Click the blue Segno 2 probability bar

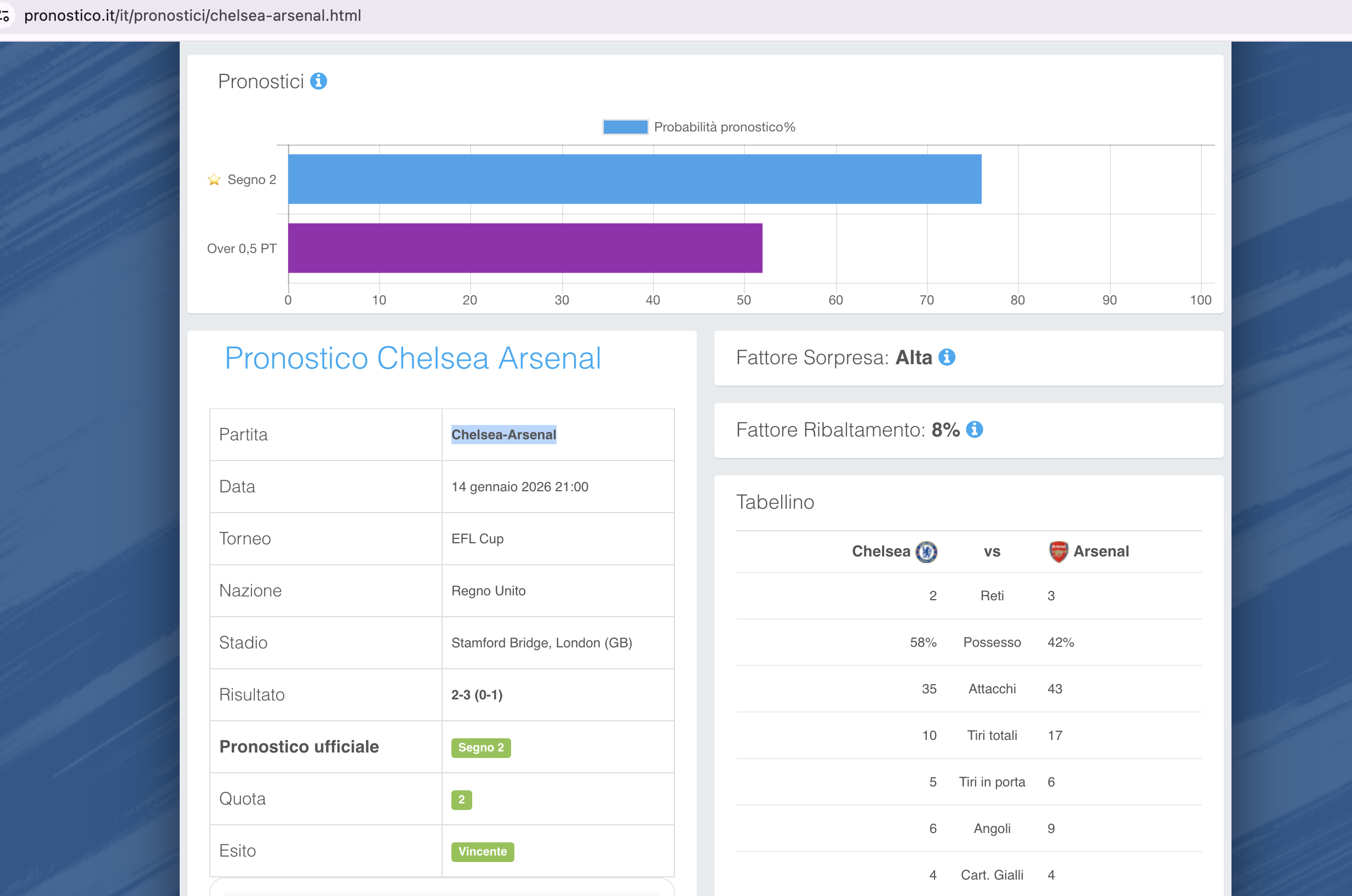[x=634, y=179]
